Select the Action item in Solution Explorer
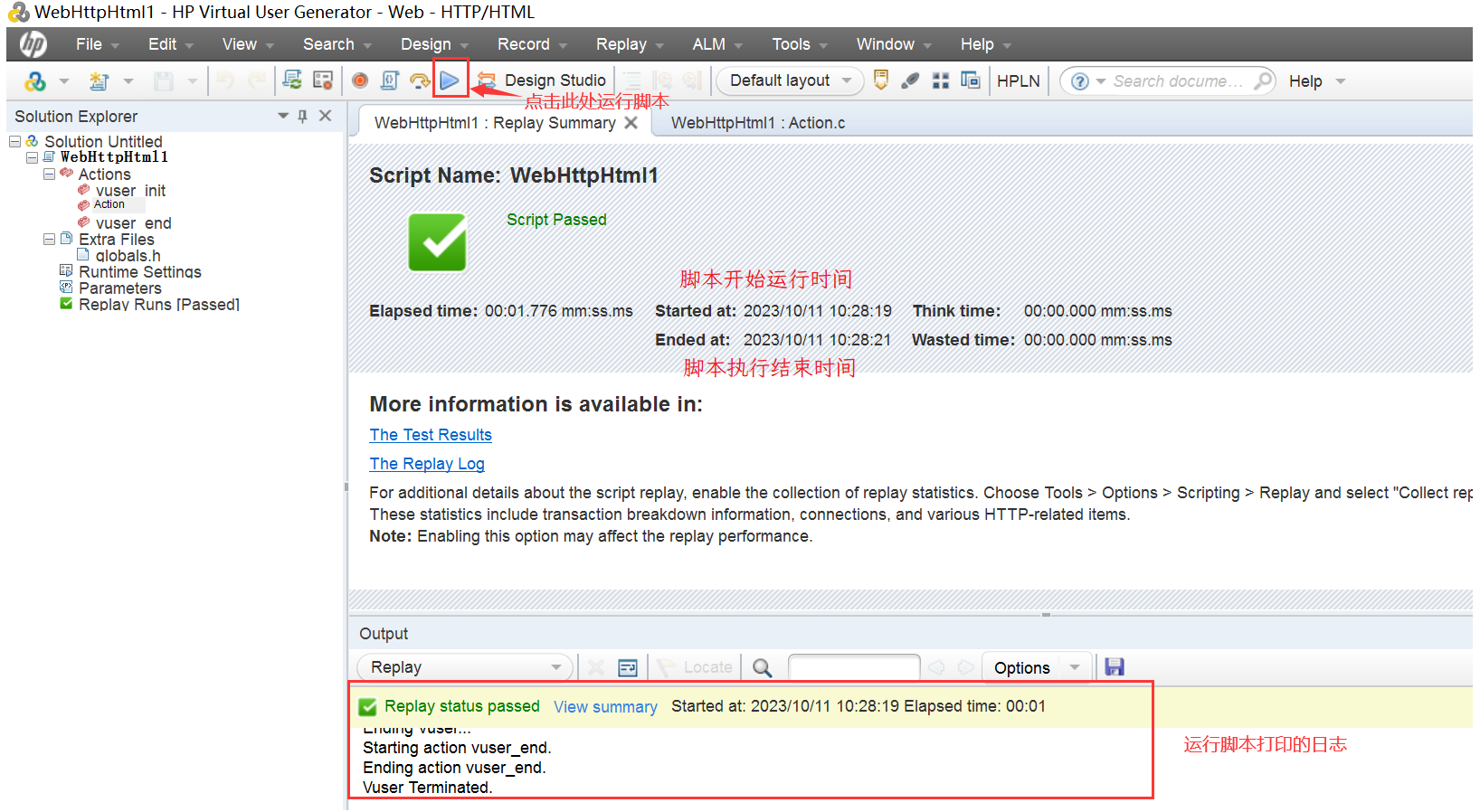The image size is (1480, 812). 109,204
